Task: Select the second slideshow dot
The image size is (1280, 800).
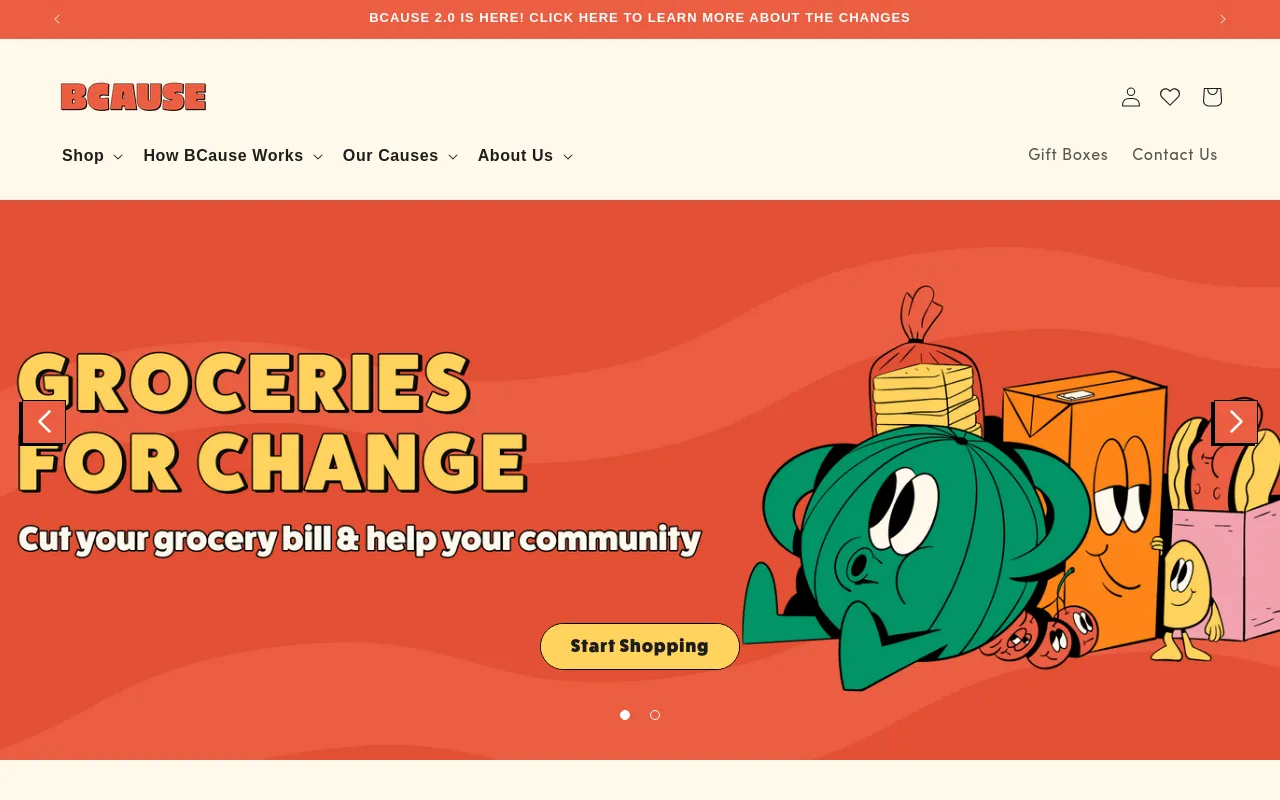Action: pyautogui.click(x=655, y=715)
